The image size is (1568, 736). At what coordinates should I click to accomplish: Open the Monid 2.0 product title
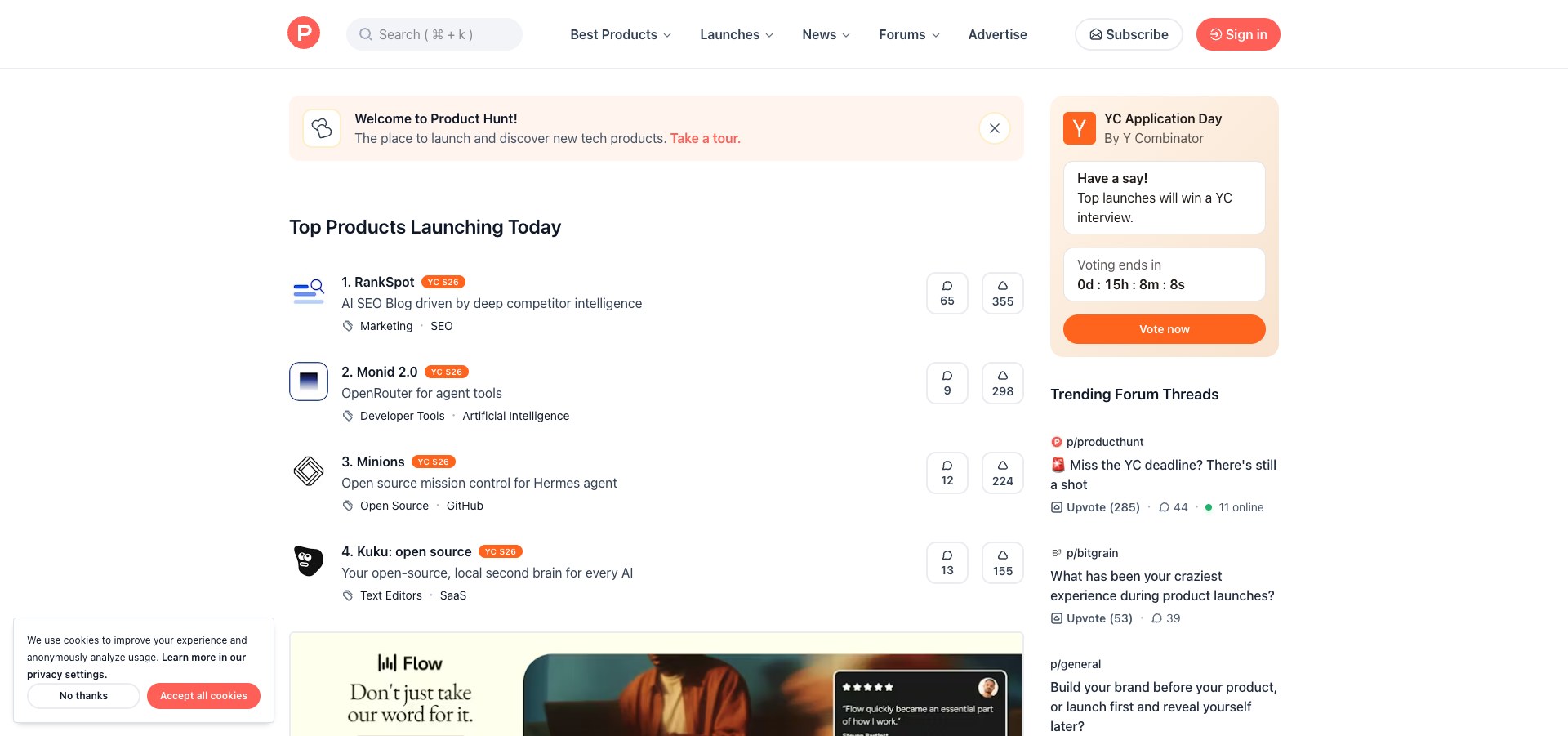pos(379,372)
